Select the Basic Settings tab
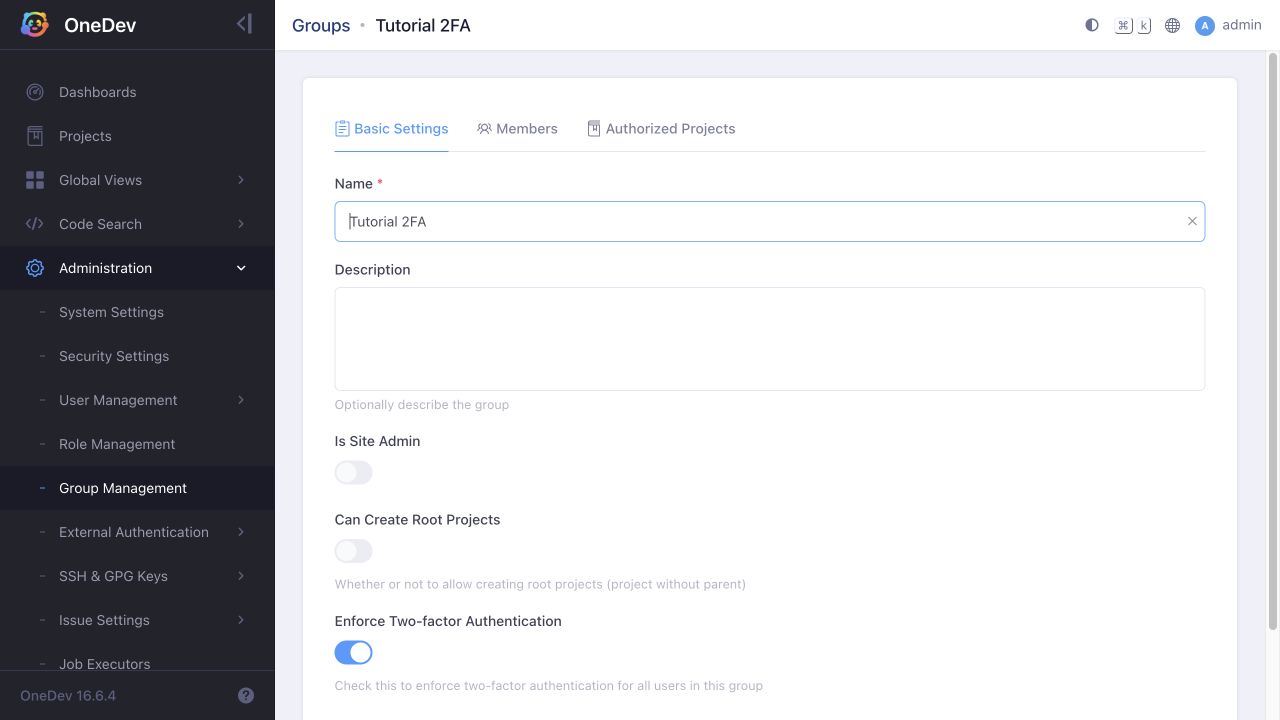The image size is (1280, 720). point(391,128)
